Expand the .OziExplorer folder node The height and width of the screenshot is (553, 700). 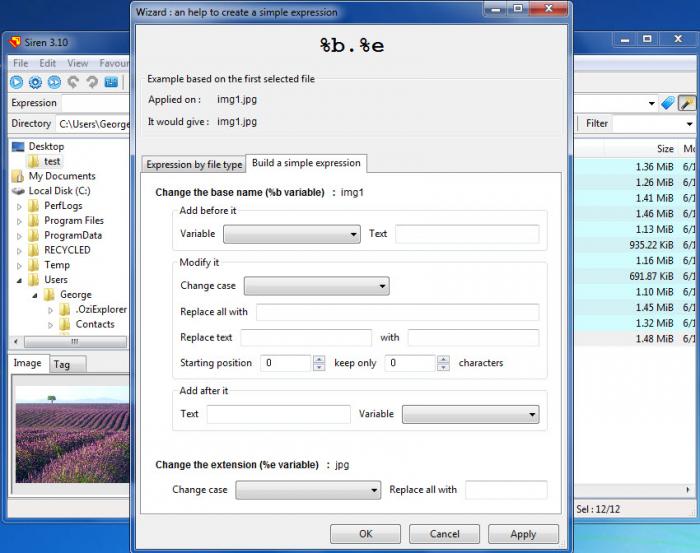click(x=50, y=310)
